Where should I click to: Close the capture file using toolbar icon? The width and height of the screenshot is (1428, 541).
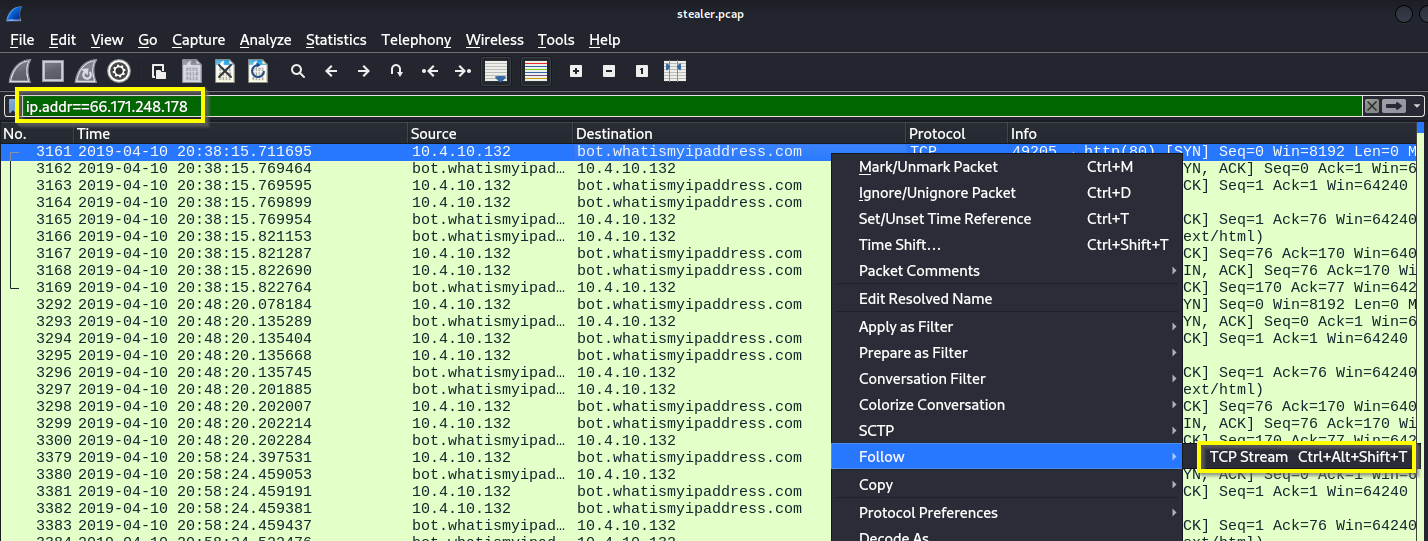[225, 71]
